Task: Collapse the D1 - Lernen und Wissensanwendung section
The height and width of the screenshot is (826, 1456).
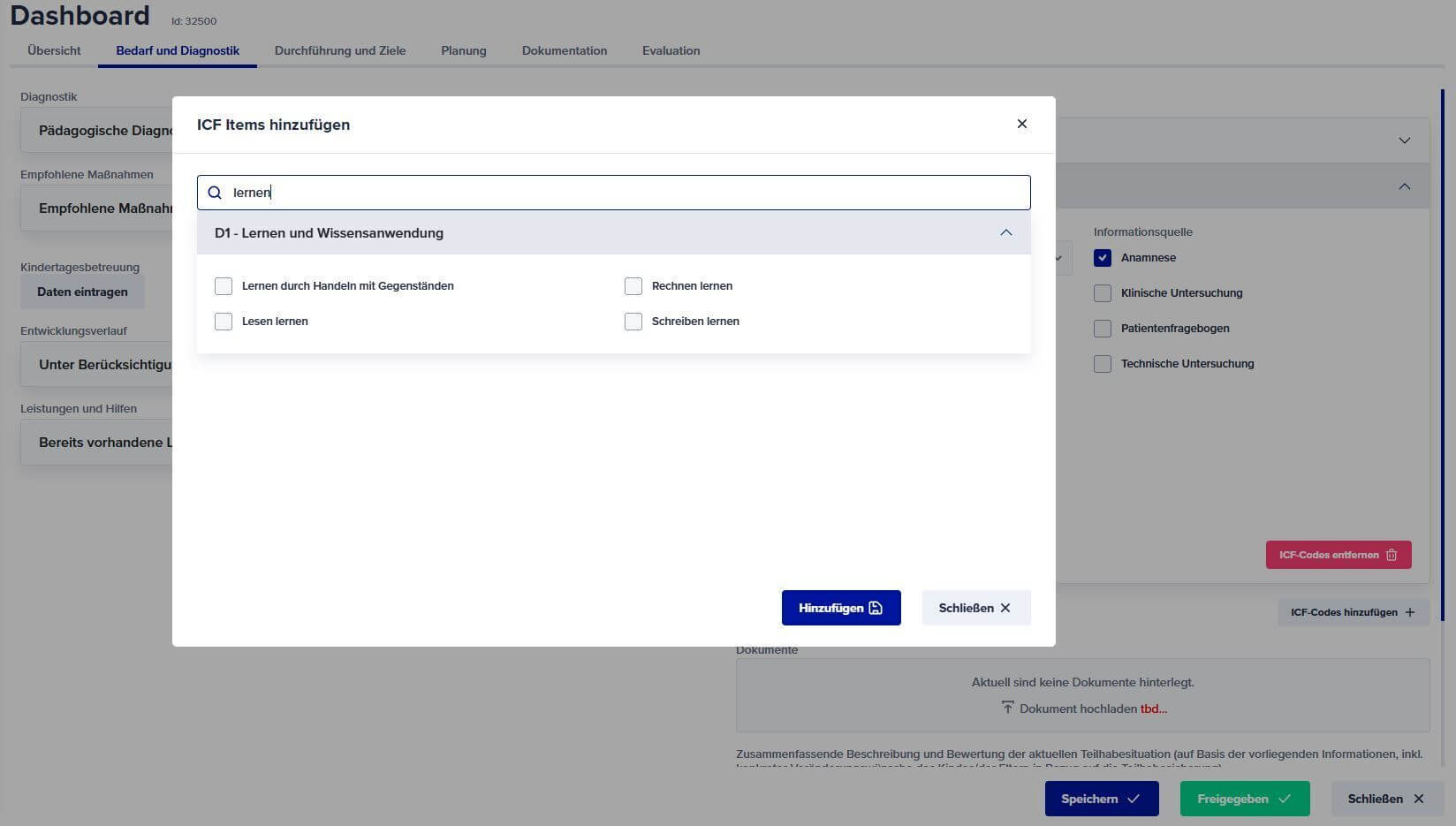Action: [1005, 233]
